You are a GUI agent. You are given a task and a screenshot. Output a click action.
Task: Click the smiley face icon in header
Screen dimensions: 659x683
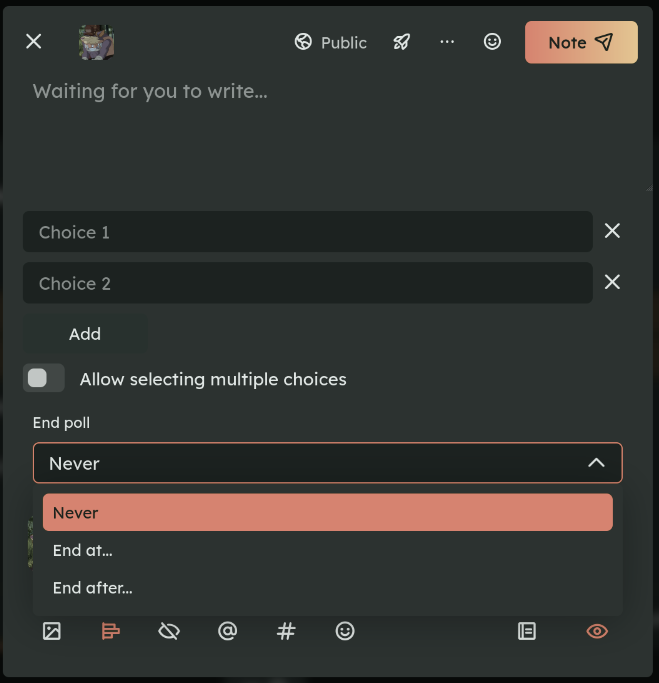492,42
